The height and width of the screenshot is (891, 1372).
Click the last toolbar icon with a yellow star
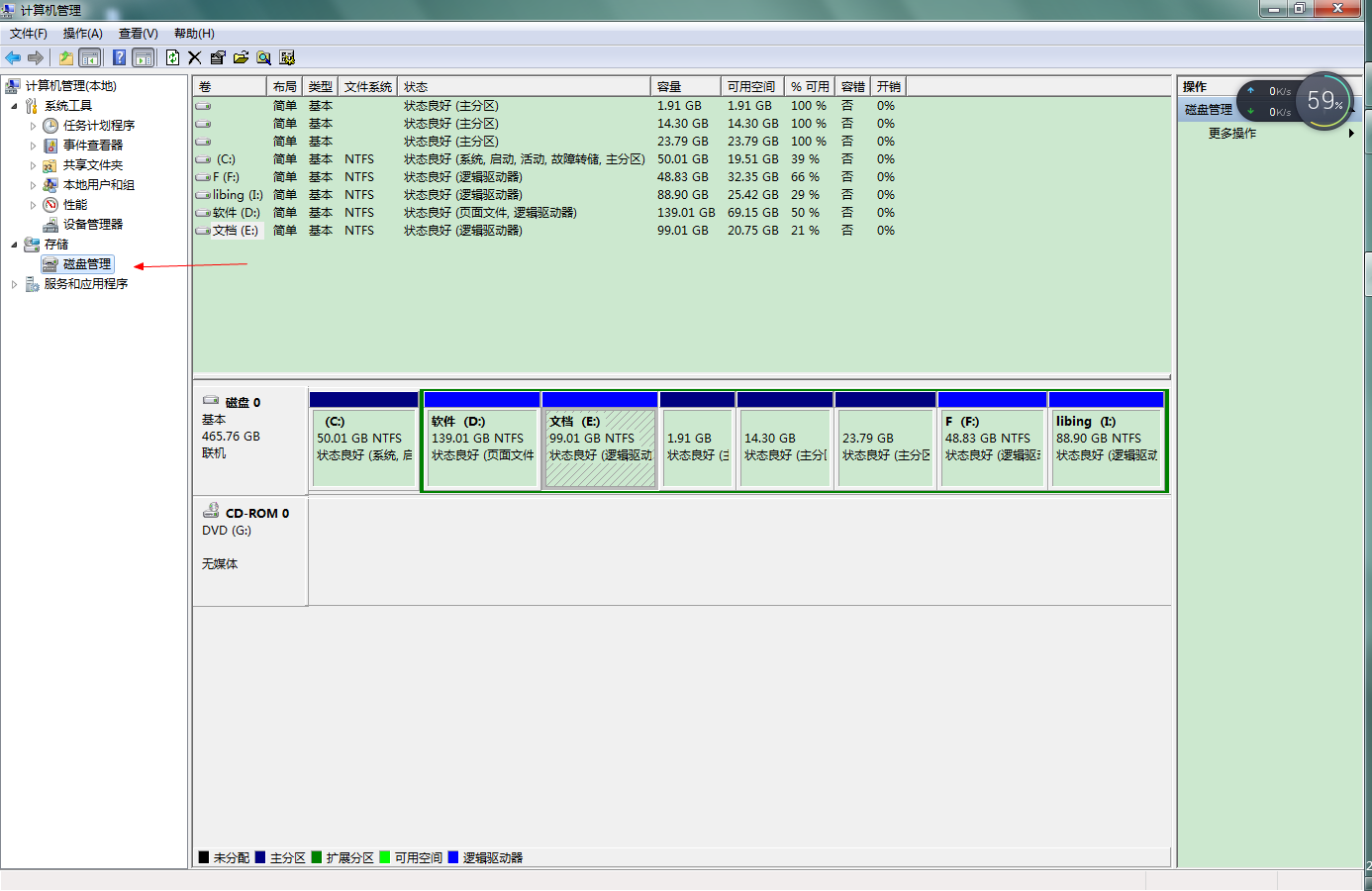pyautogui.click(x=287, y=57)
